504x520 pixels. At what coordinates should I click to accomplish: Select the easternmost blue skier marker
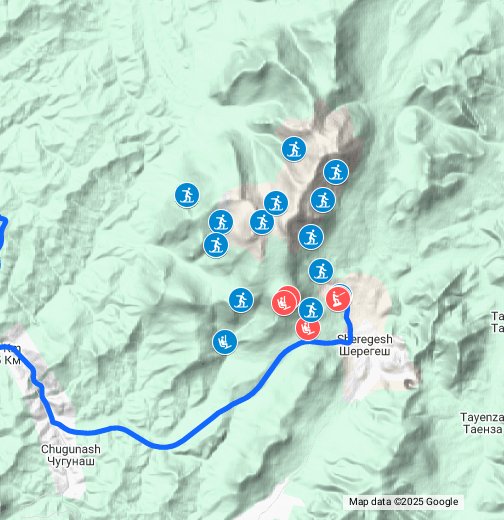[x=336, y=172]
